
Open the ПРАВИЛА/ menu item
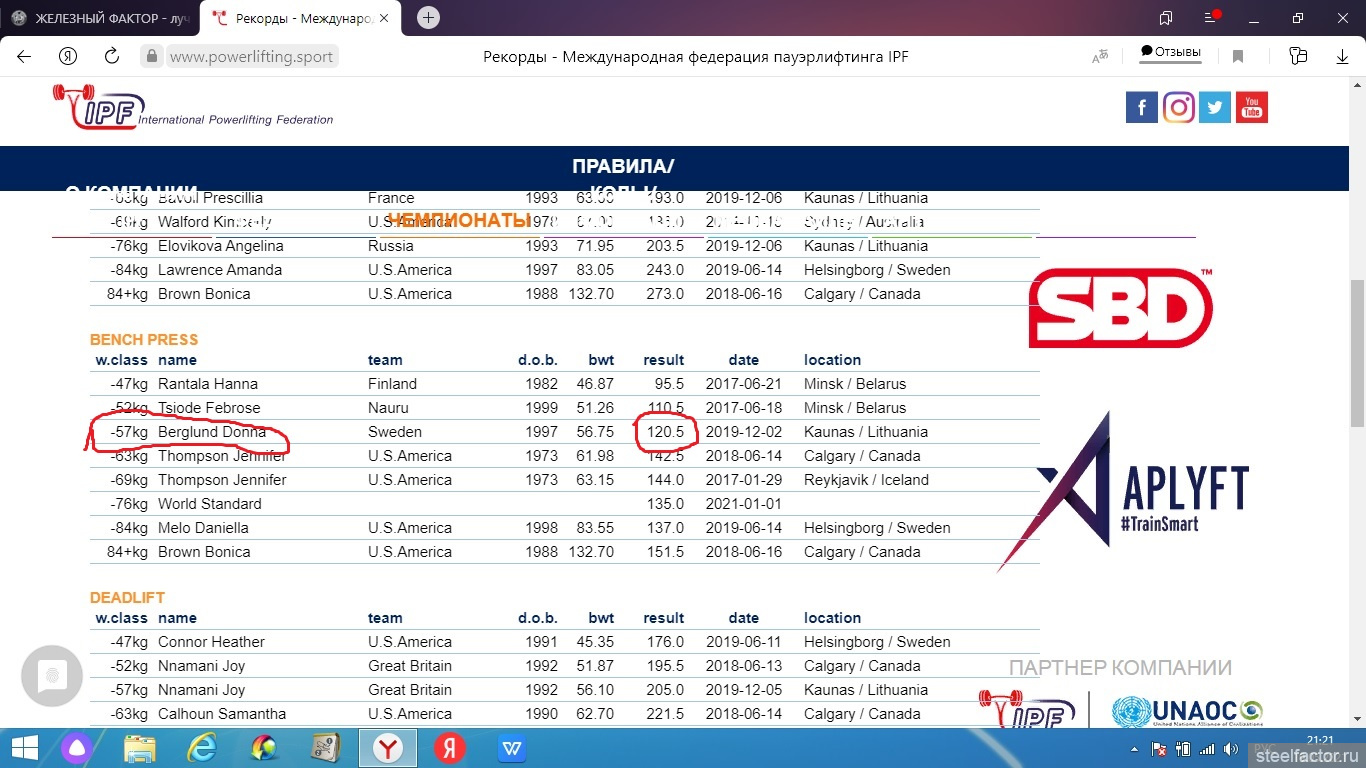623,166
